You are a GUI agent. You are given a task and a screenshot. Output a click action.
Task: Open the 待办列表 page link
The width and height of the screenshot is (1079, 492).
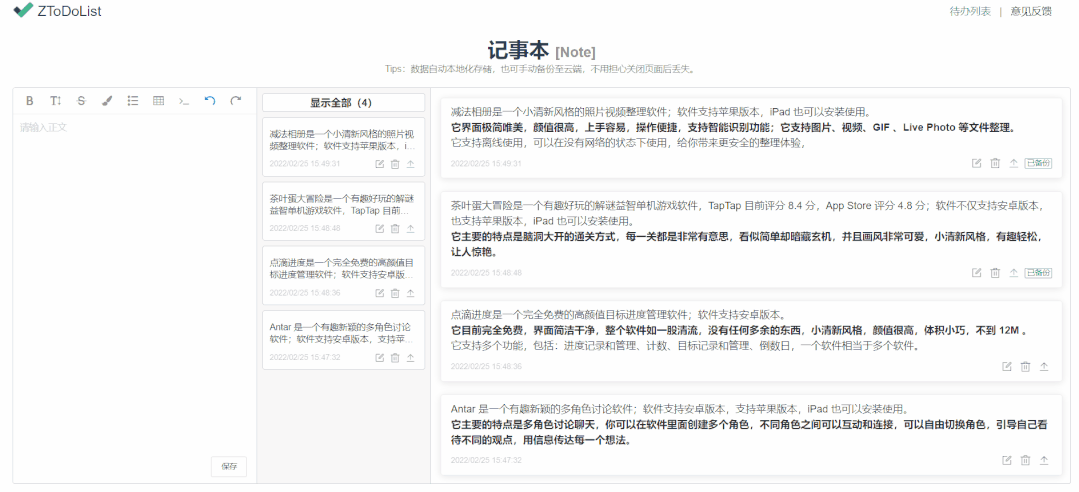click(970, 11)
